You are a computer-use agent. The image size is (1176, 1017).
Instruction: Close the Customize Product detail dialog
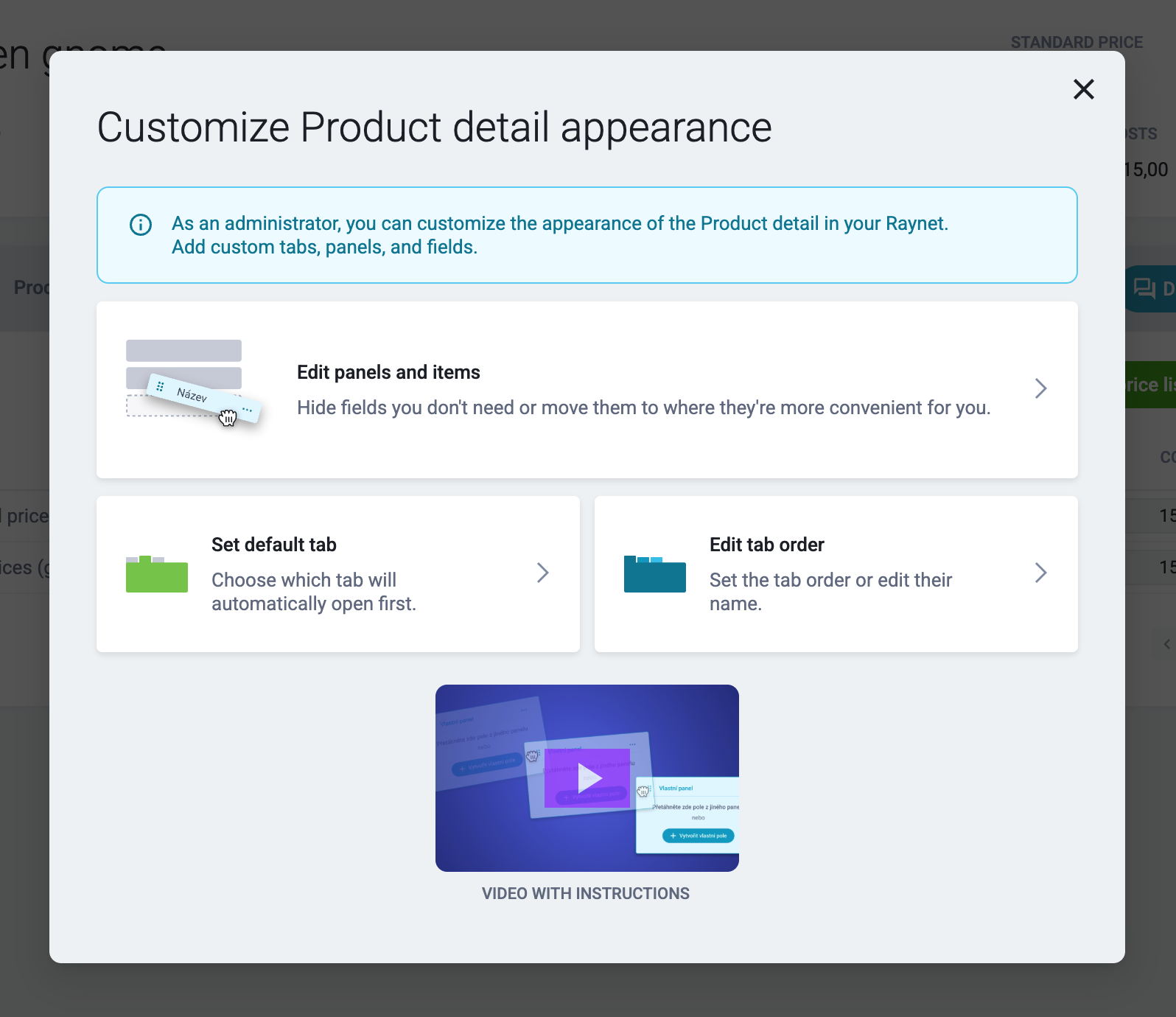pos(1083,89)
